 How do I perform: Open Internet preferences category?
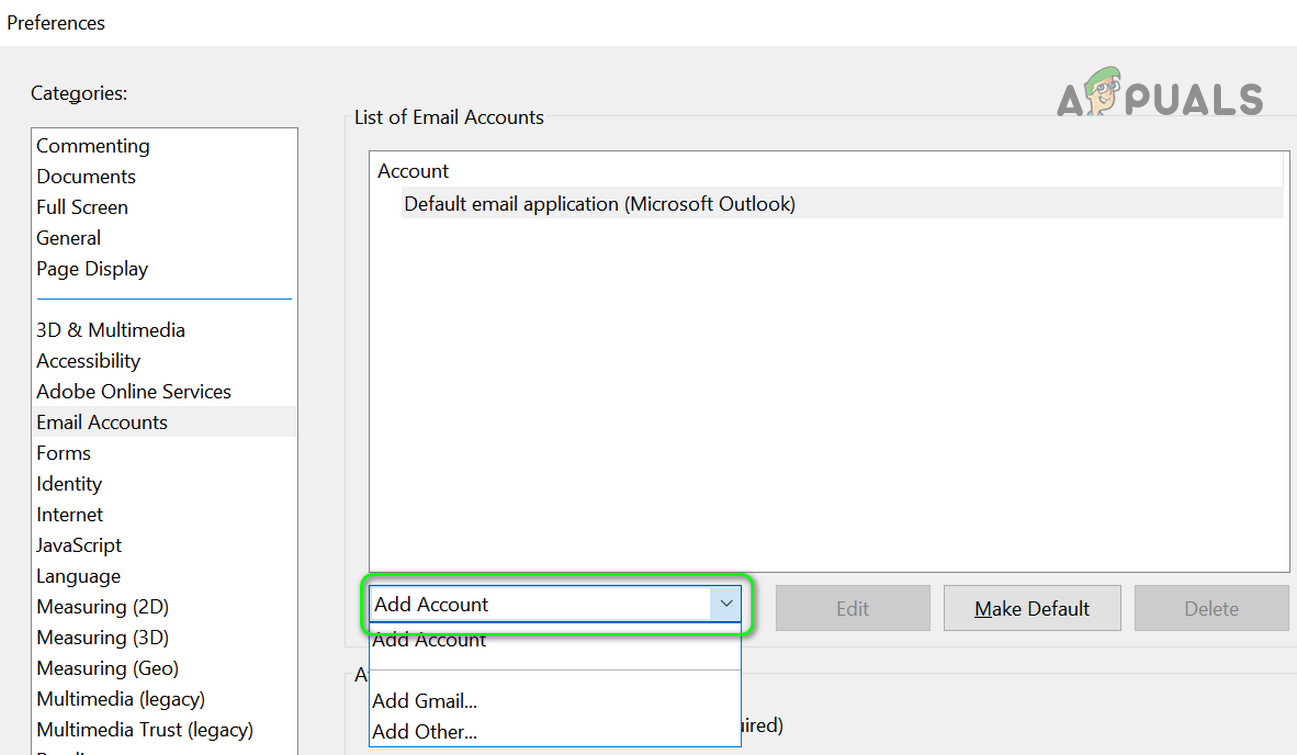pos(70,515)
